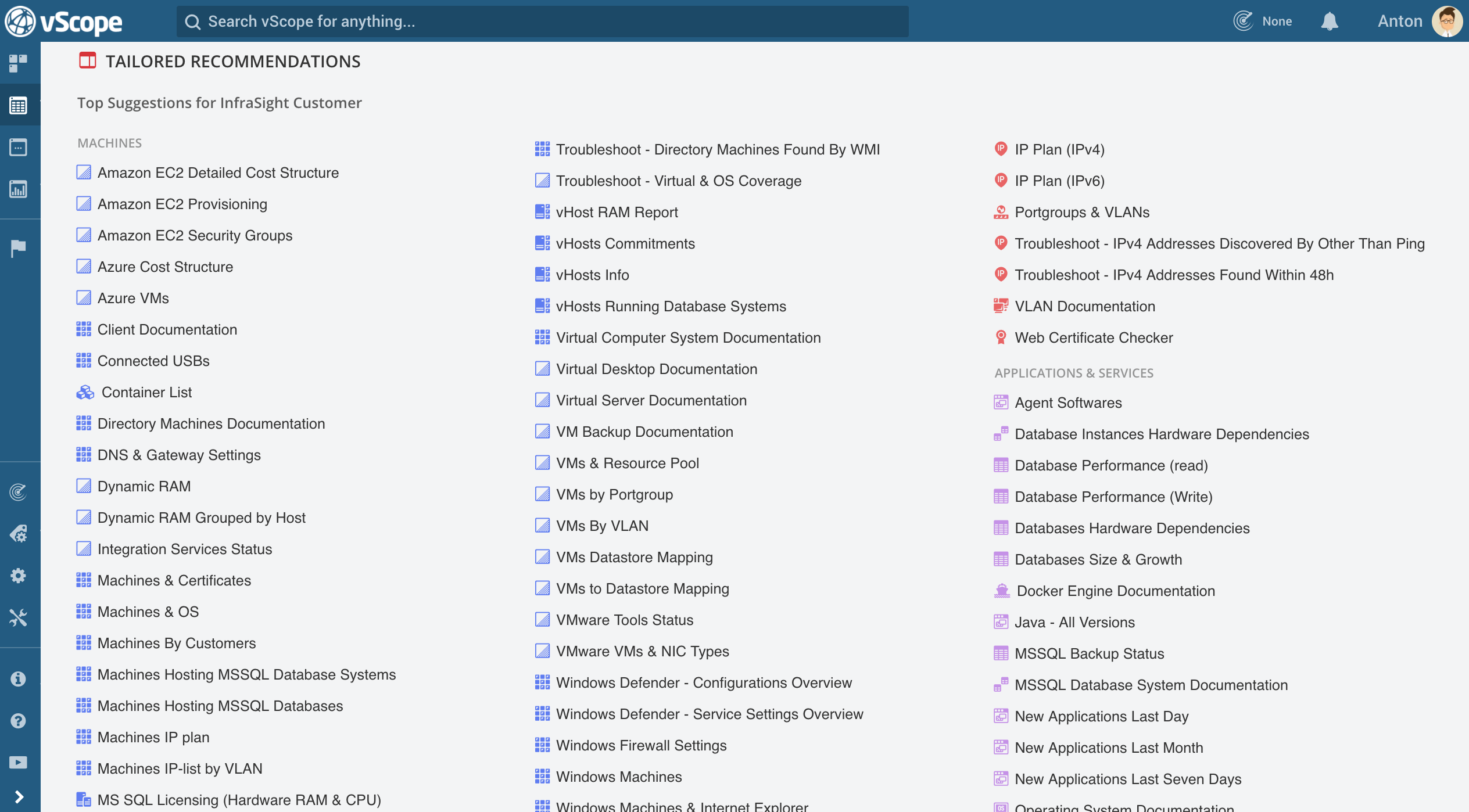Open the flag sidebar icon
The height and width of the screenshot is (812, 1469).
(18, 248)
